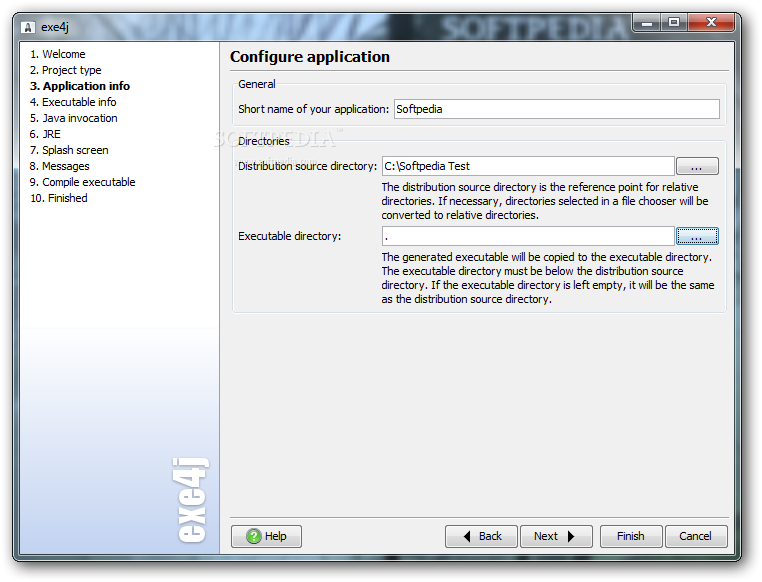Select step 3. Application info
The image size is (762, 582).
coord(80,86)
